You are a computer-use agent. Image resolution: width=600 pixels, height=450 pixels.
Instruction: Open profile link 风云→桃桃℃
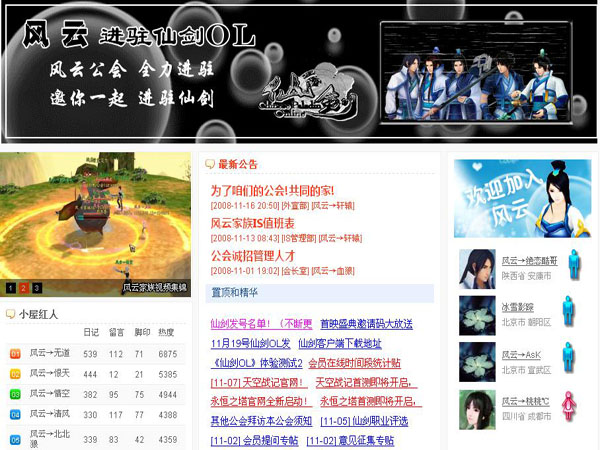[x=525, y=401]
